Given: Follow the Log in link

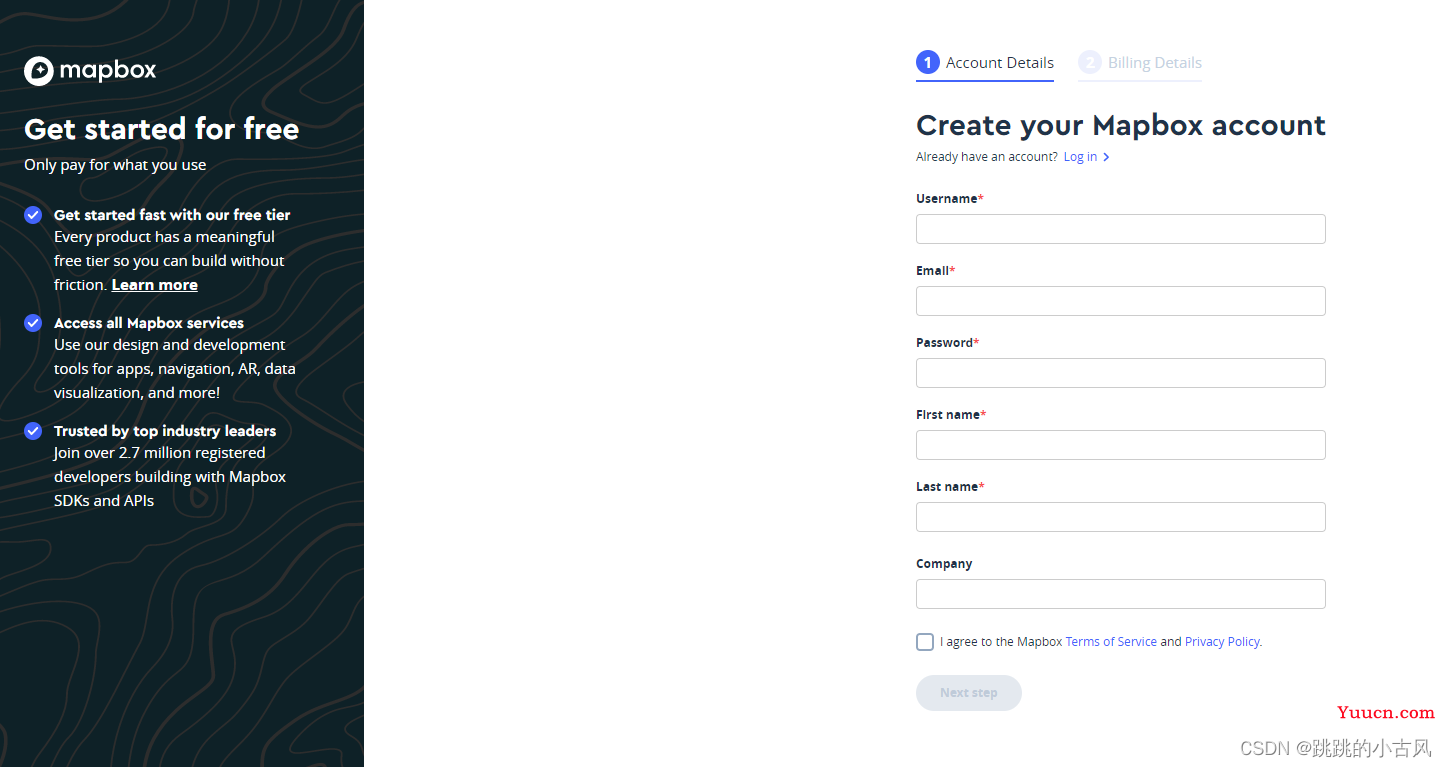Looking at the screenshot, I should (1080, 157).
